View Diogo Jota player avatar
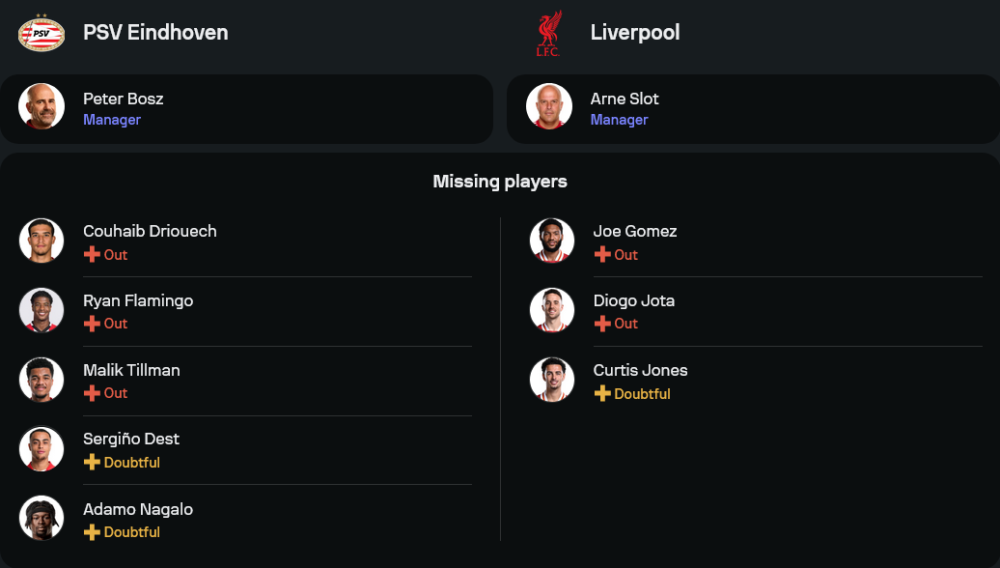The height and width of the screenshot is (568, 1000). (552, 310)
